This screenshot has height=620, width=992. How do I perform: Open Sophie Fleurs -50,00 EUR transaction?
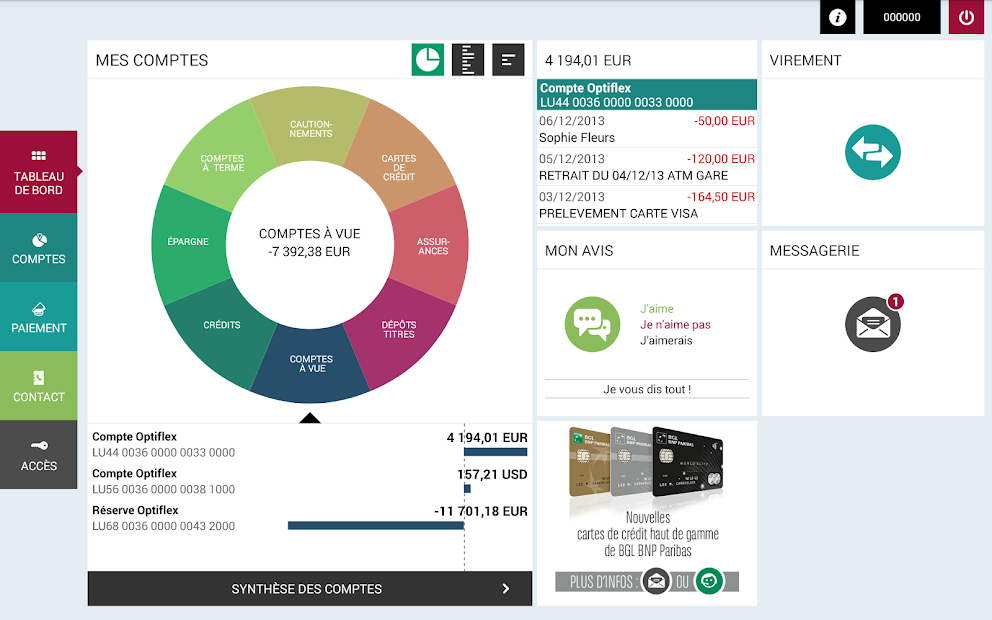[647, 129]
